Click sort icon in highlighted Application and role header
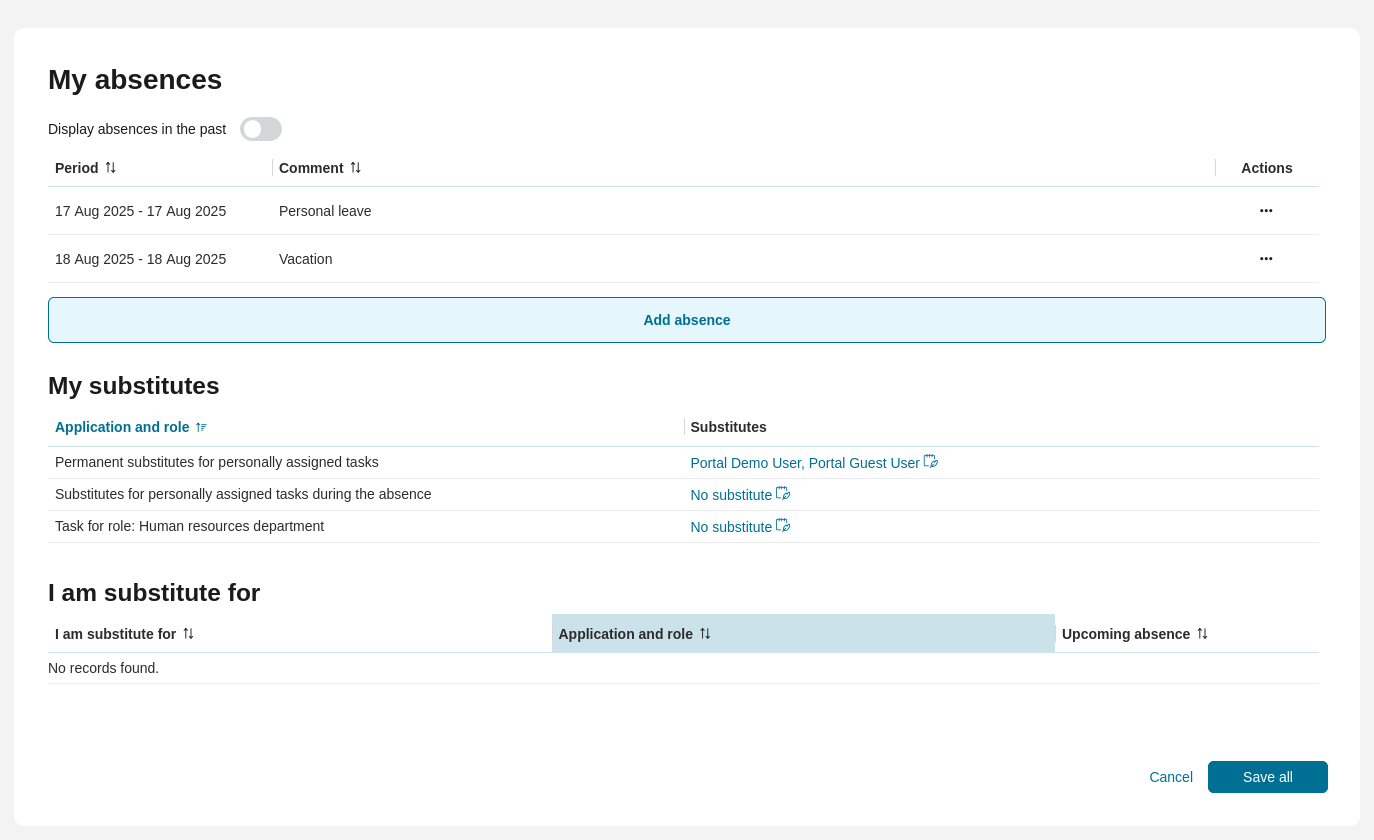The height and width of the screenshot is (840, 1374). coord(705,634)
